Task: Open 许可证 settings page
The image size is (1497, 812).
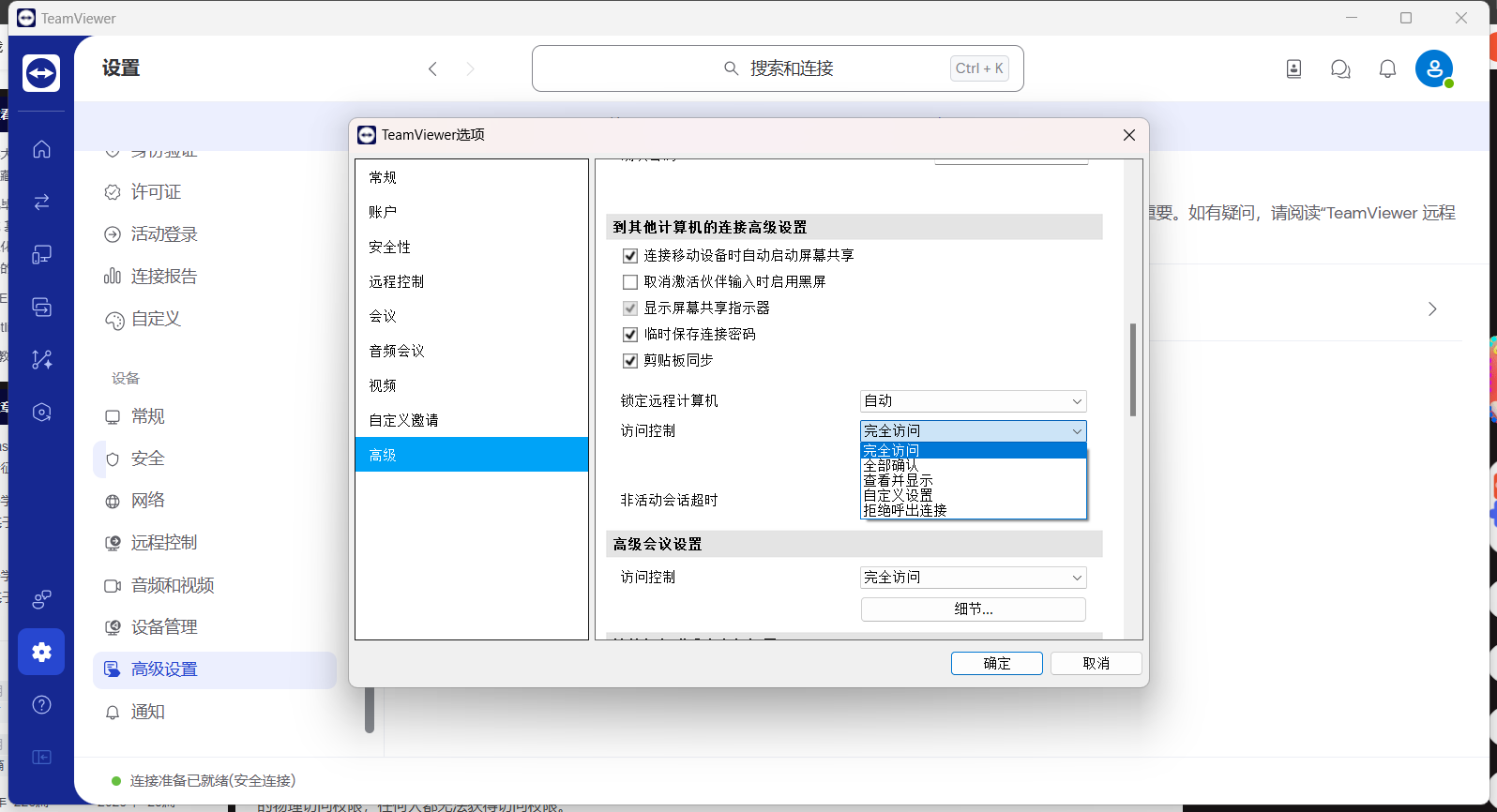Action: [215, 192]
